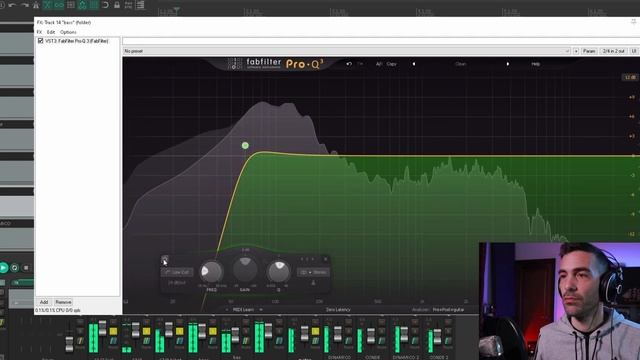Toggle move envelope points with items icon
The width and height of the screenshot is (640, 360).
(x=82, y=5)
